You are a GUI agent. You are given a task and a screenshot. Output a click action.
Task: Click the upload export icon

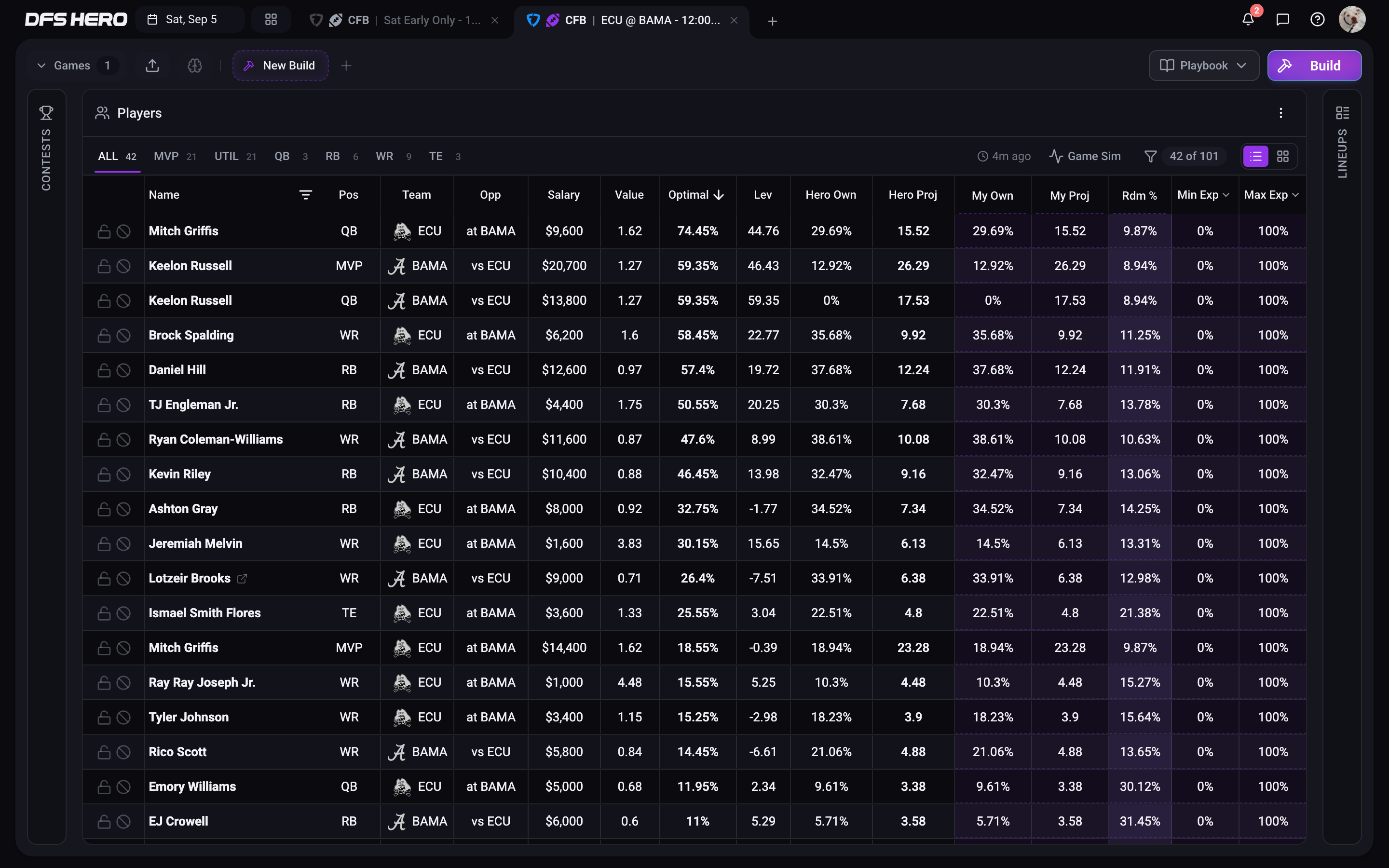click(152, 66)
